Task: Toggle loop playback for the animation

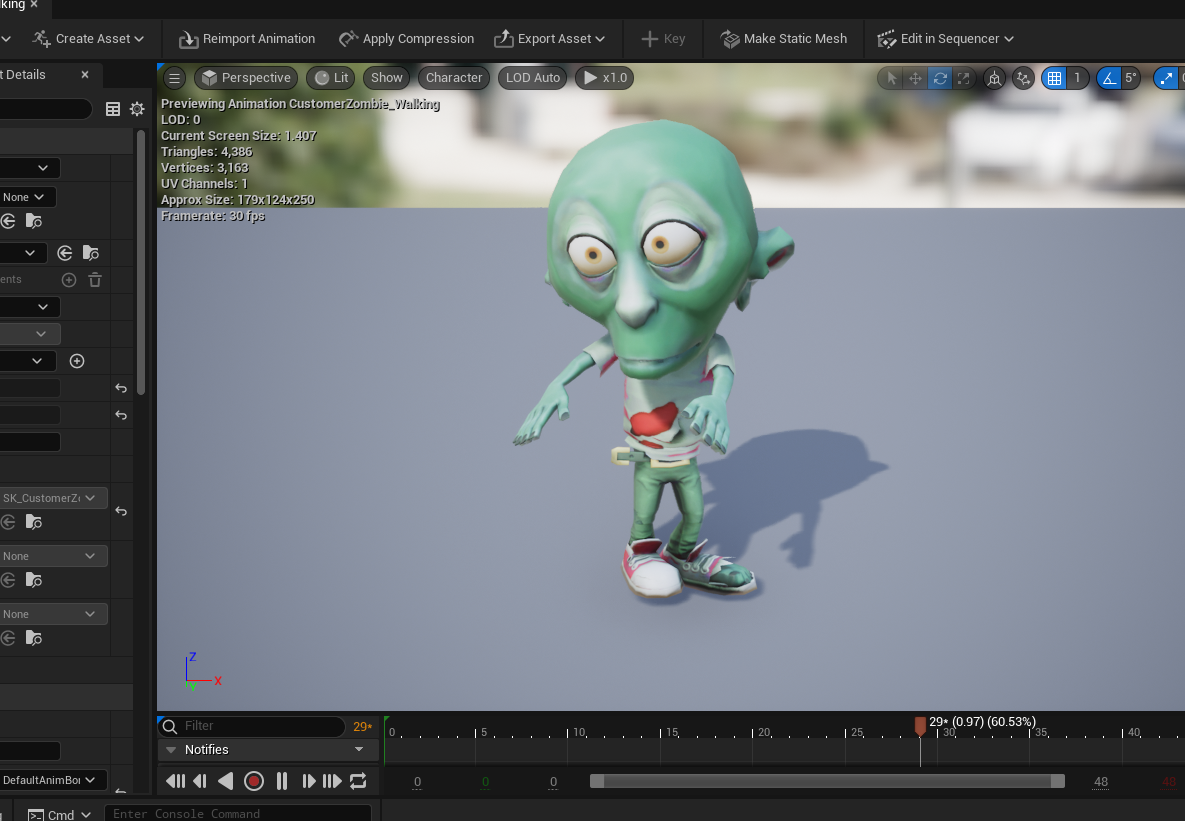Action: click(x=358, y=781)
